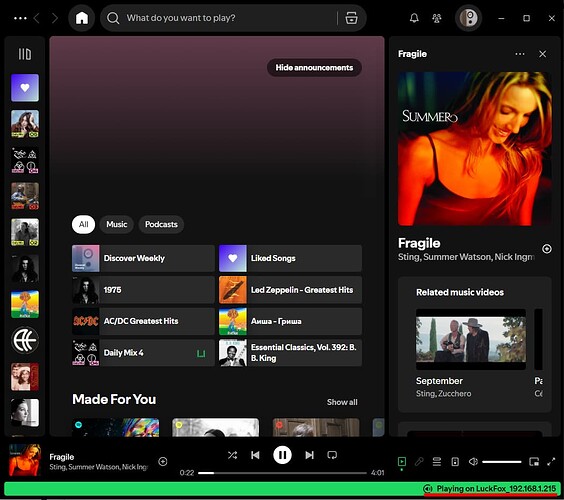Expand Your Library sidebar

pyautogui.click(x=25, y=54)
